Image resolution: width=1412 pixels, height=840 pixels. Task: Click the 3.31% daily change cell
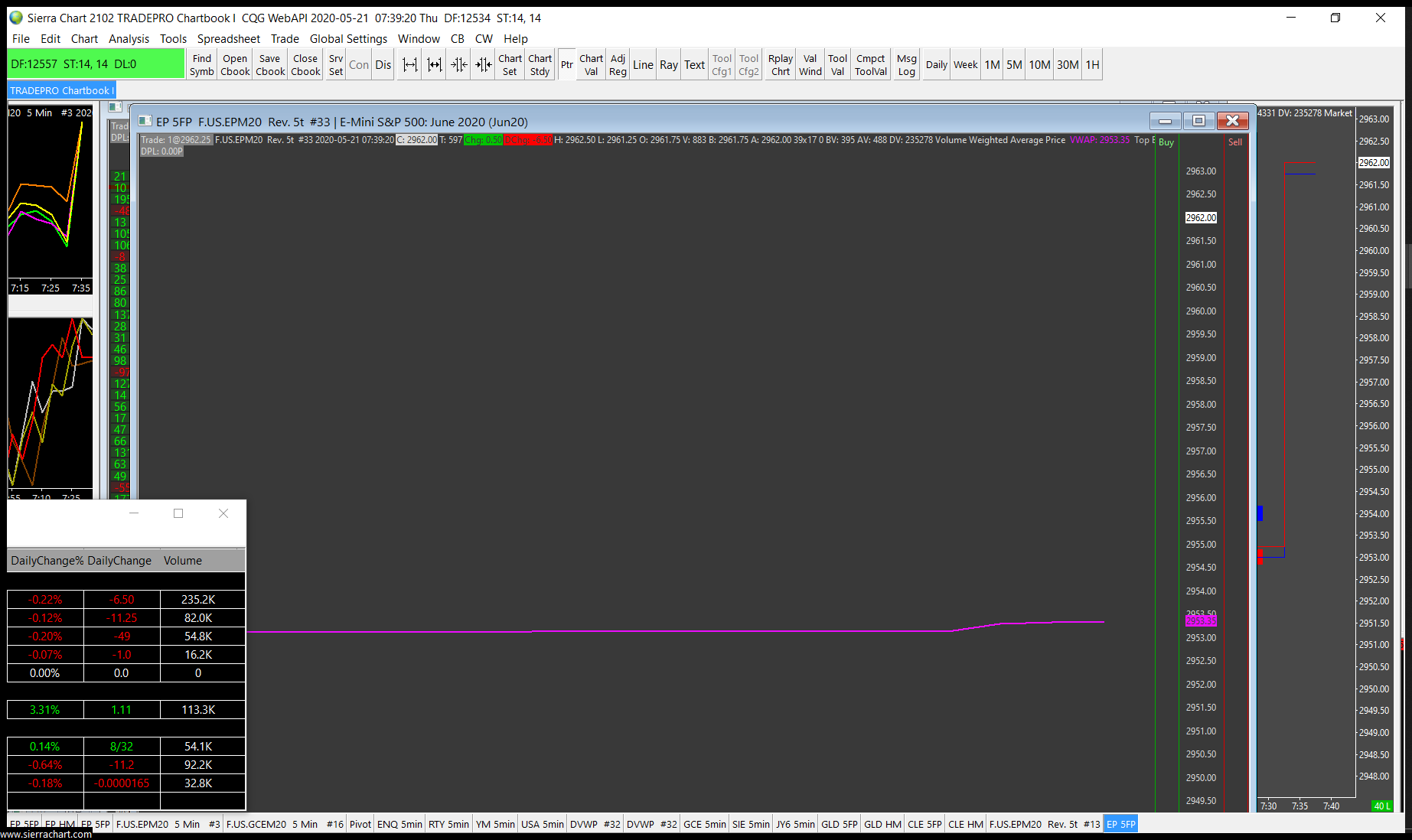[x=45, y=710]
